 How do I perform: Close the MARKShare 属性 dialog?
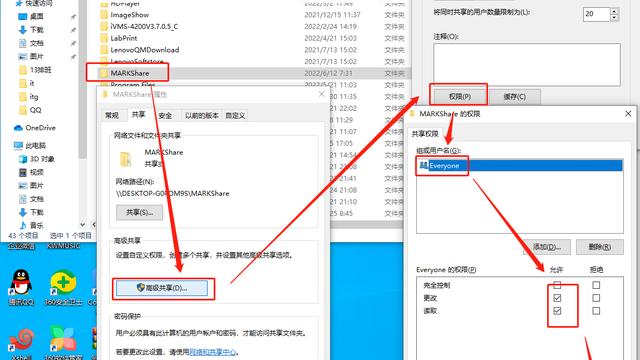(322, 94)
